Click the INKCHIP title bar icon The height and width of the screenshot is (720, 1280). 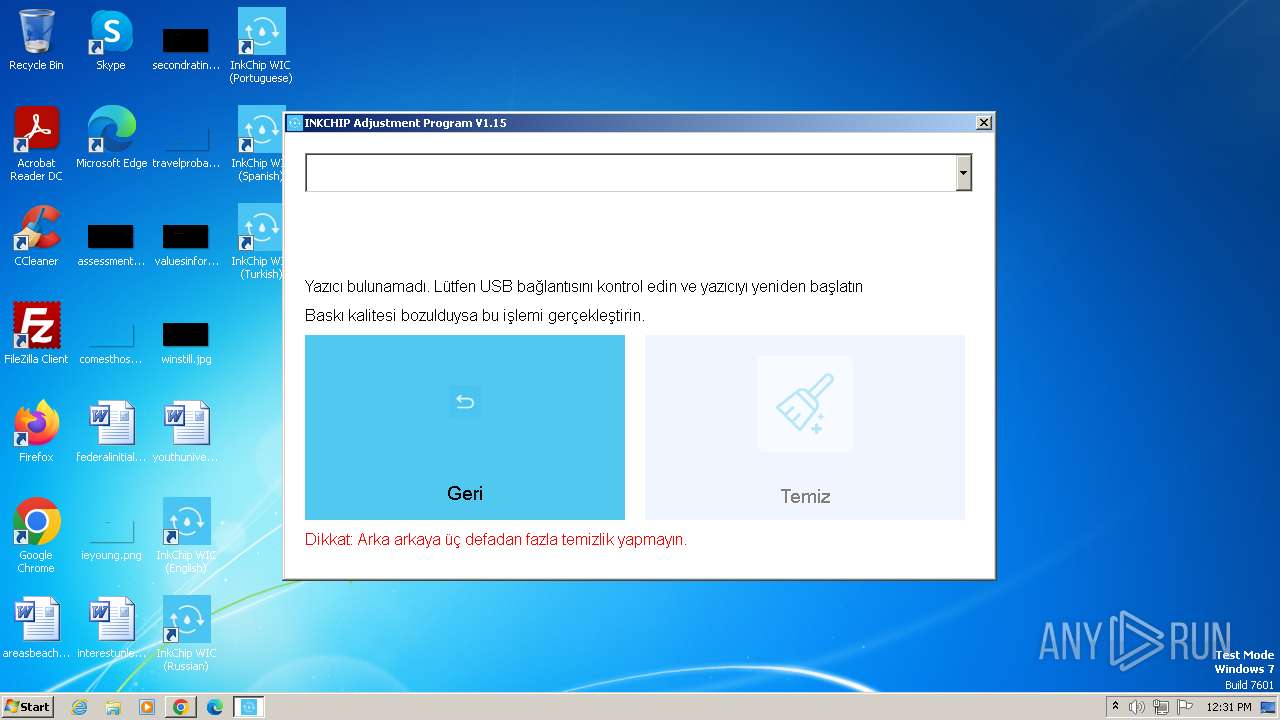tap(295, 123)
